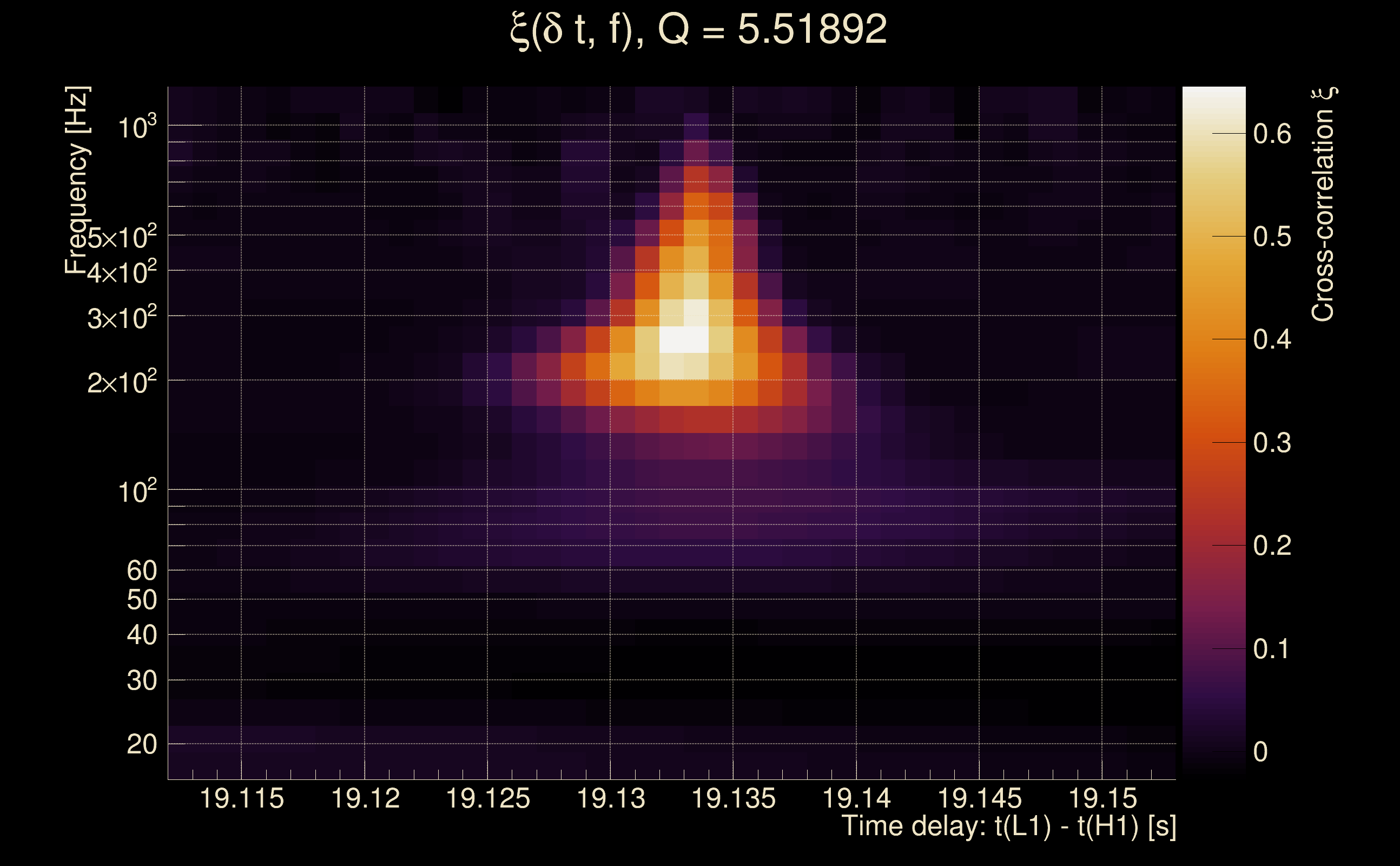Click the 5×10² tick label on the frequency axis

122,237
